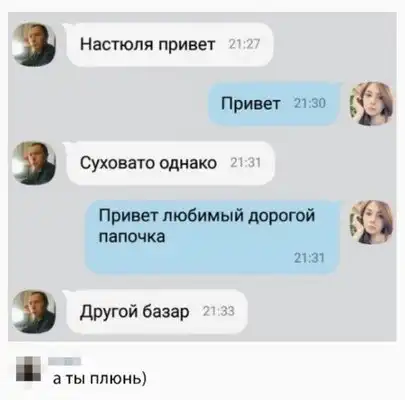
Task: Click the 21:33 timestamp
Action: pyautogui.click(x=219, y=311)
